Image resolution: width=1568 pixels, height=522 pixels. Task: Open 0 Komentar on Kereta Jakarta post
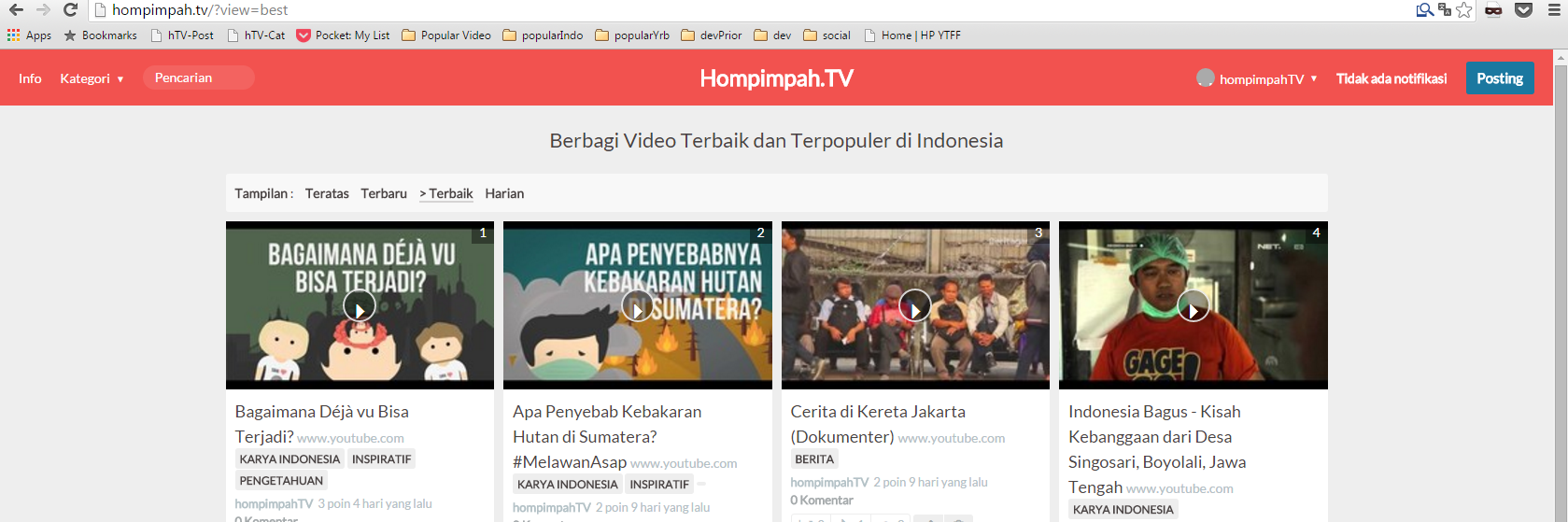[822, 501]
